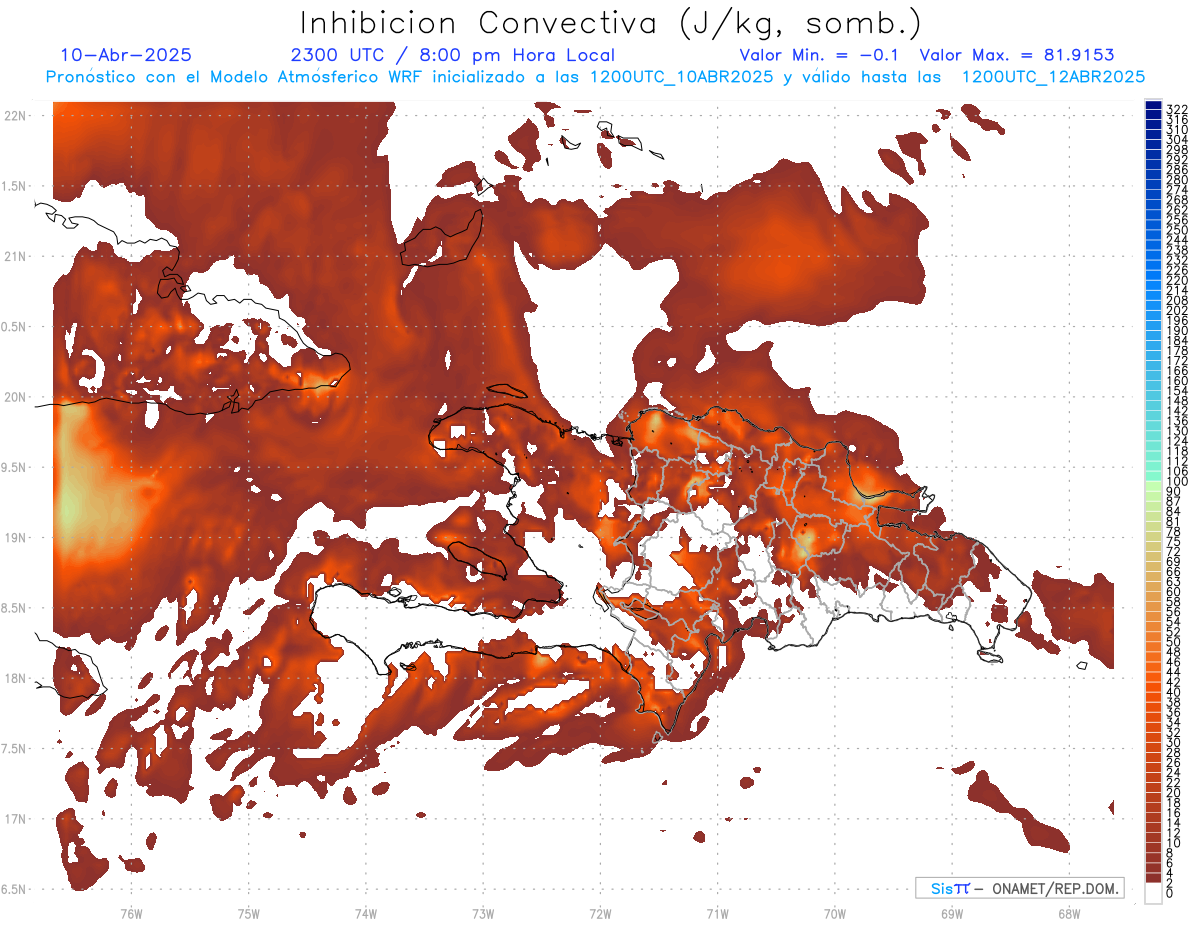Screen dimensions: 1200x927
Task: Click the '72W' longitude label
Action: coord(600,913)
